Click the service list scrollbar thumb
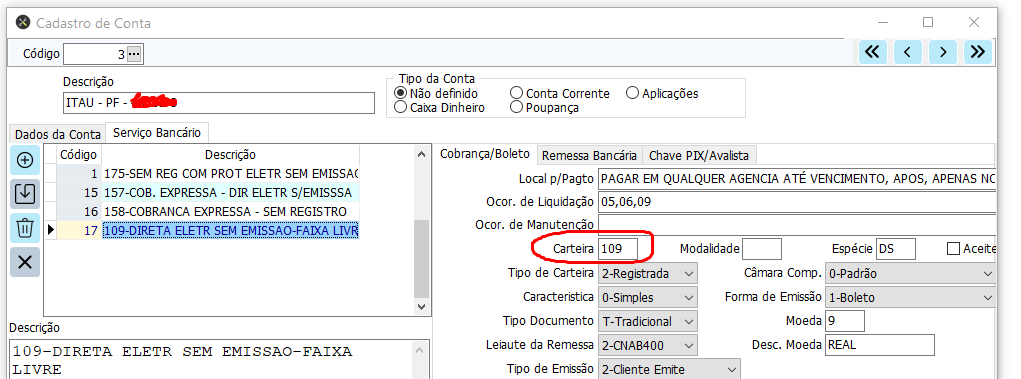 [x=421, y=258]
